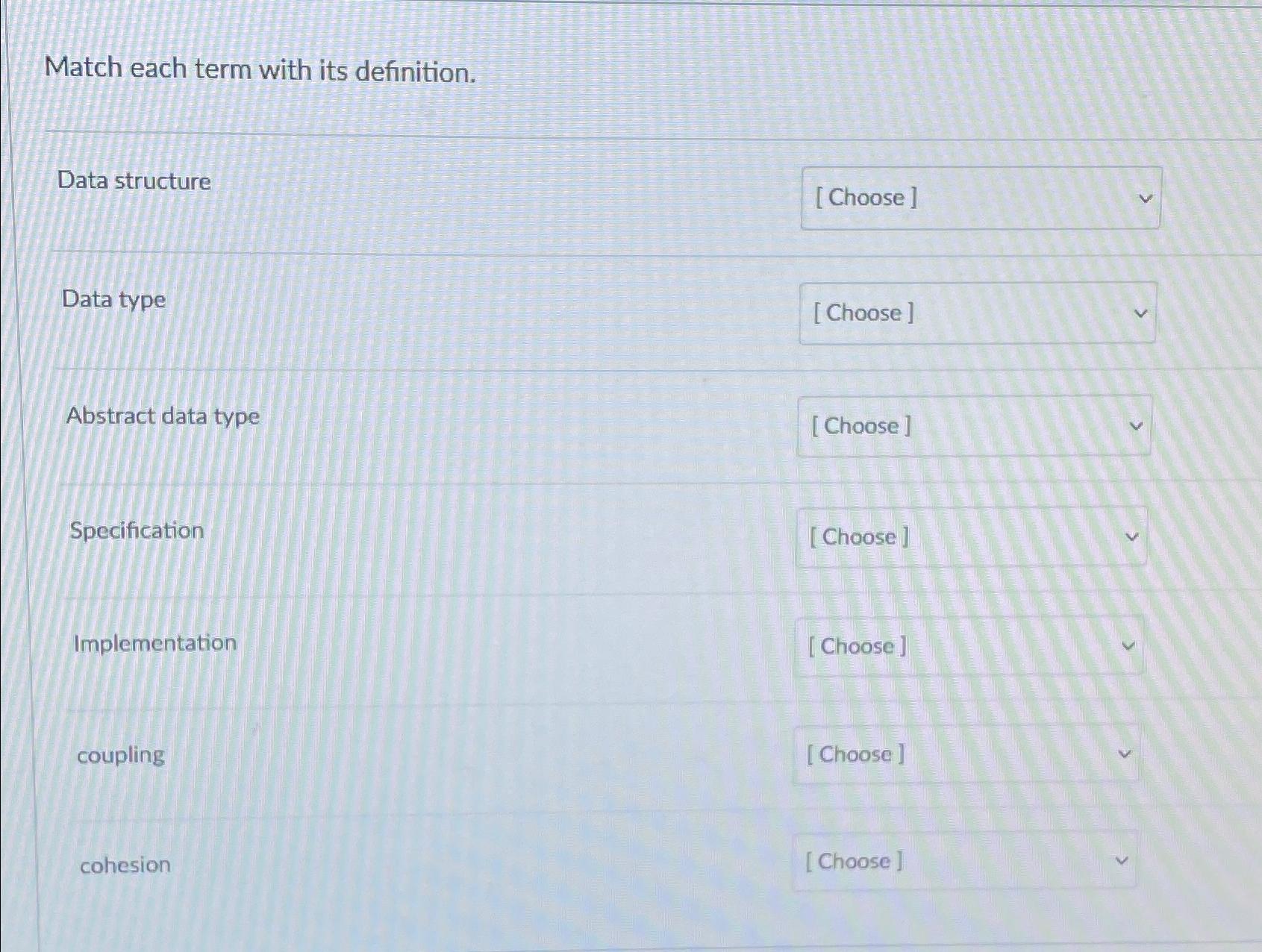This screenshot has height=952, width=1262.
Task: Click the chevron on the Abstract data type dropdown
Action: pos(1135,426)
